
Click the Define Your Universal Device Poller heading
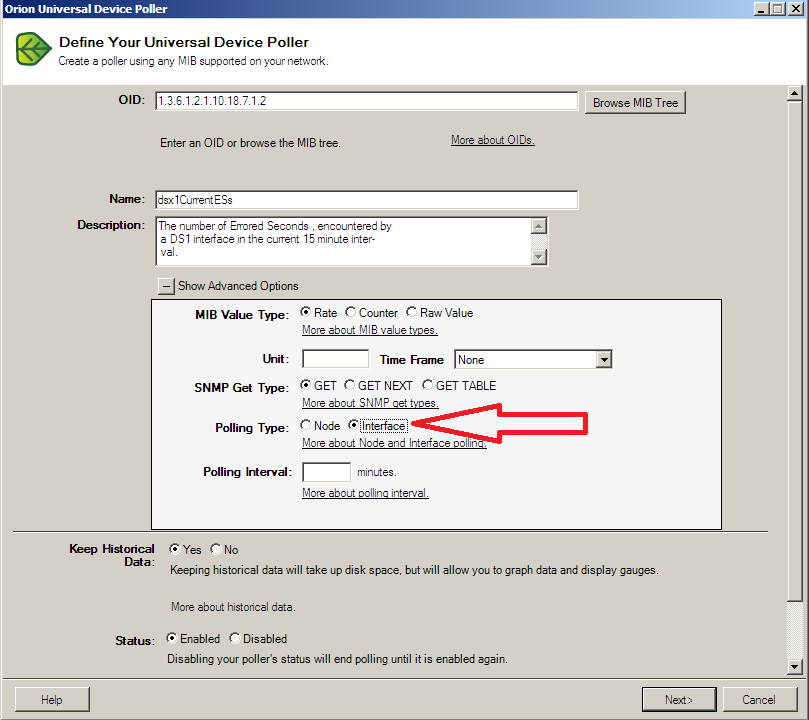(x=184, y=42)
